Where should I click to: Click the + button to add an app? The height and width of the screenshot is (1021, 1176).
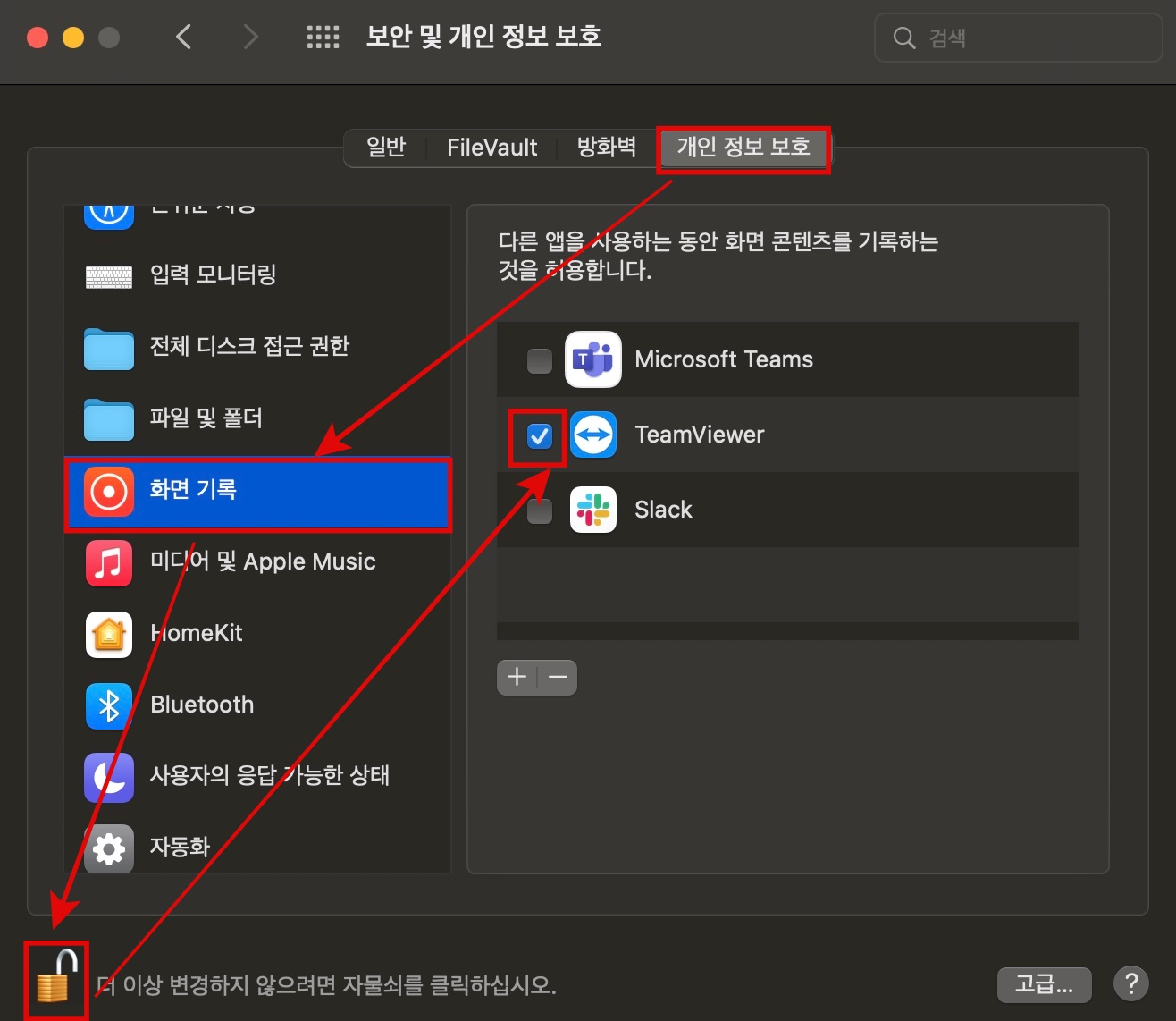517,677
